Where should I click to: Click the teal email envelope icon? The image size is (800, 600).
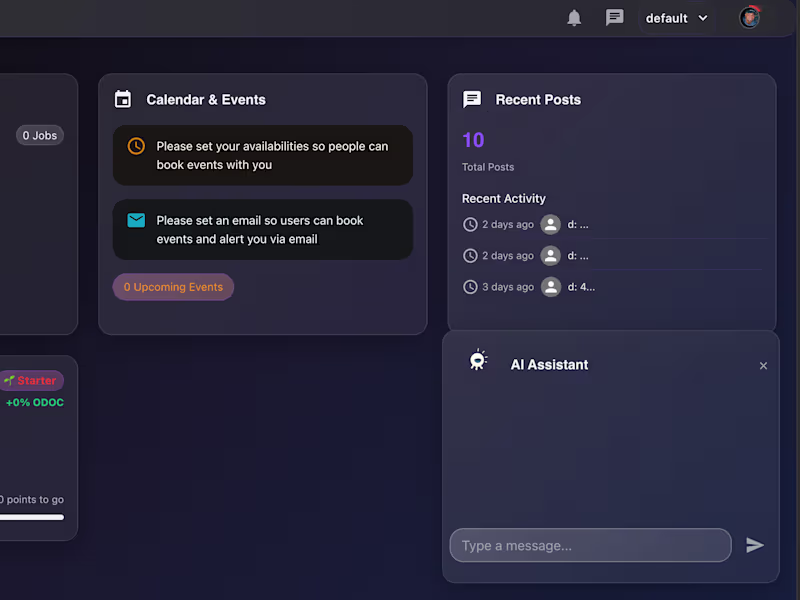click(x=136, y=220)
